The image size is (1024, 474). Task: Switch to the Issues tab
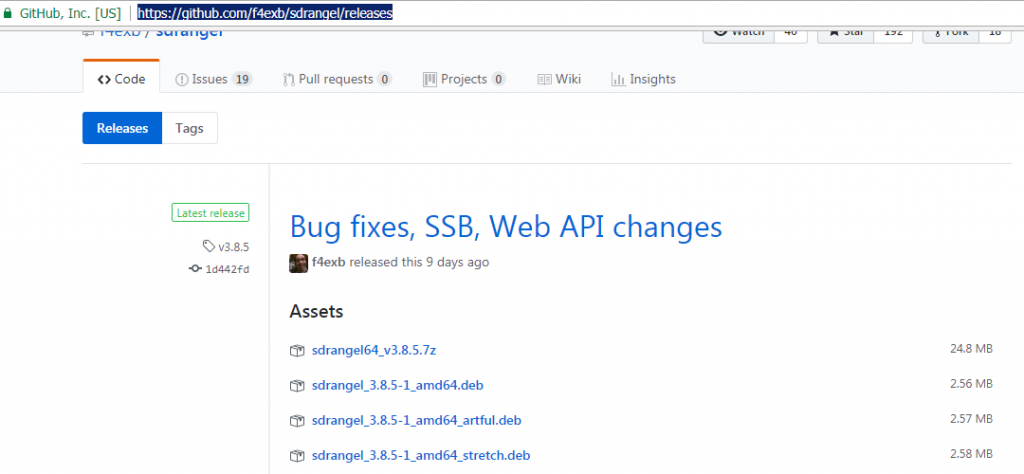click(213, 79)
